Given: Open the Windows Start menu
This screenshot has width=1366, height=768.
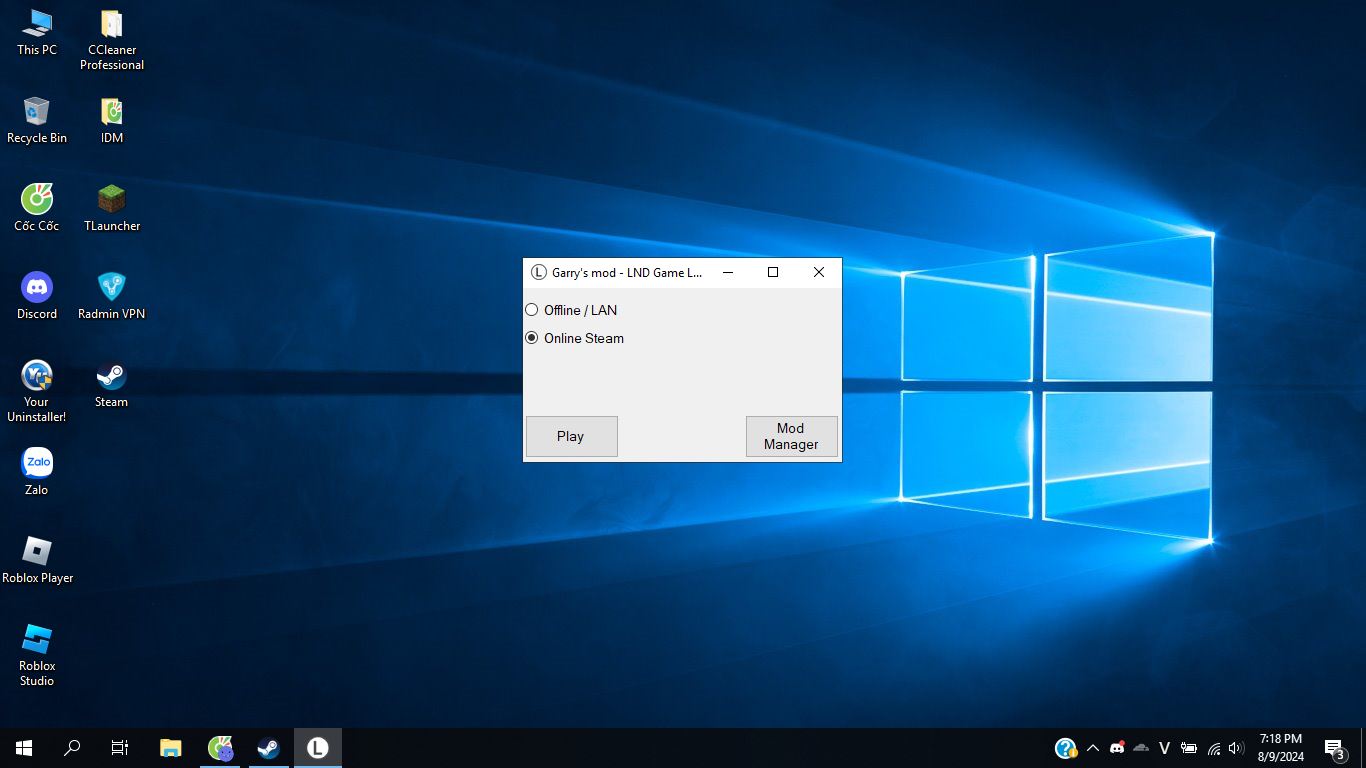Looking at the screenshot, I should [24, 748].
